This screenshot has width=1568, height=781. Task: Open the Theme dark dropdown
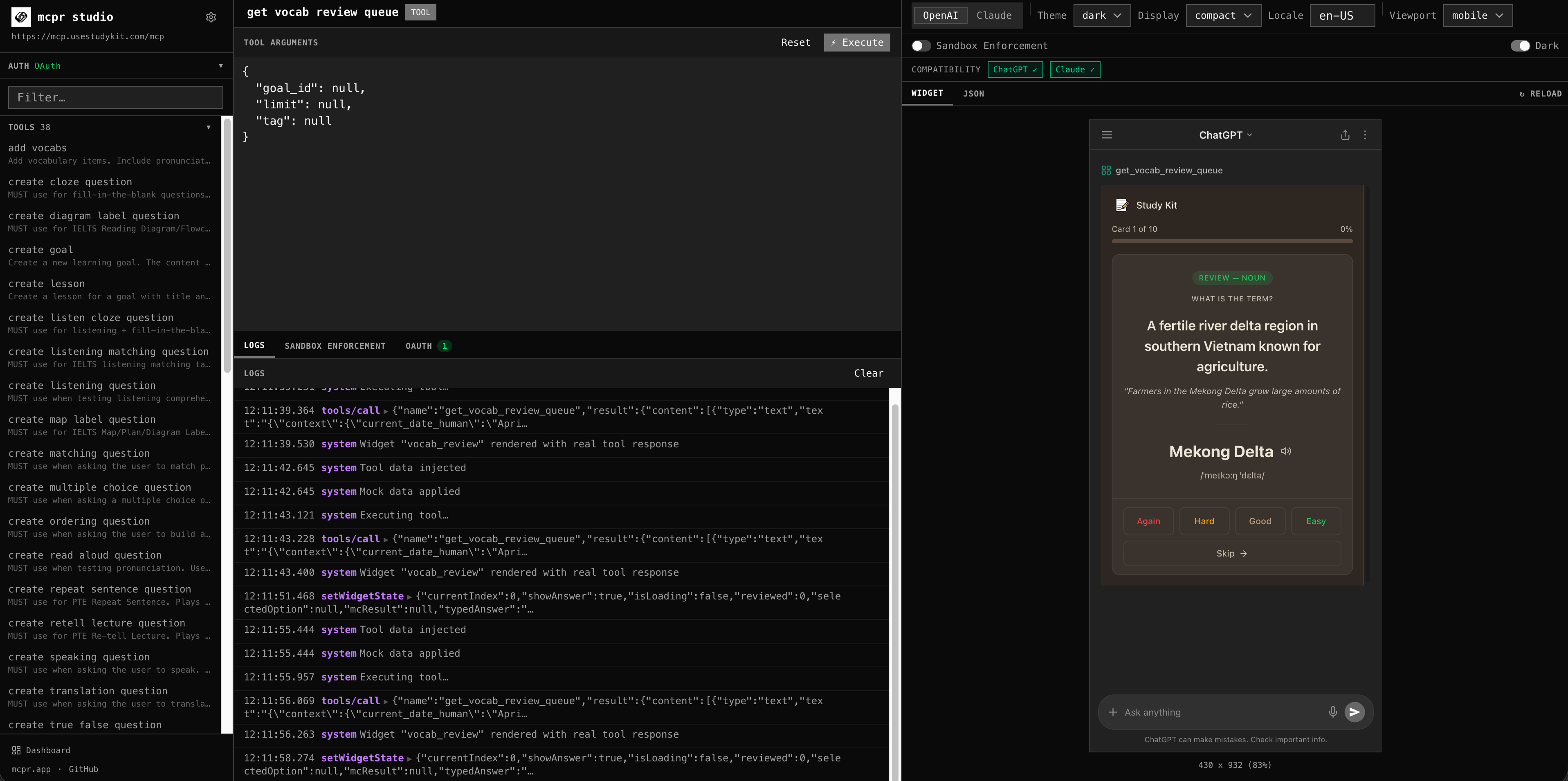pos(1102,15)
